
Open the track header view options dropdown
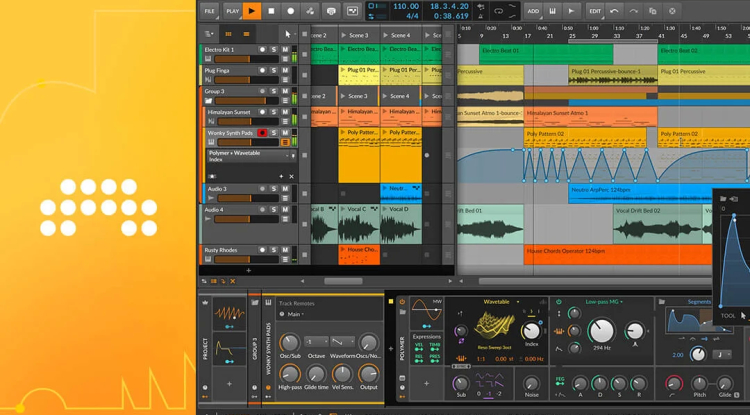(x=210, y=34)
